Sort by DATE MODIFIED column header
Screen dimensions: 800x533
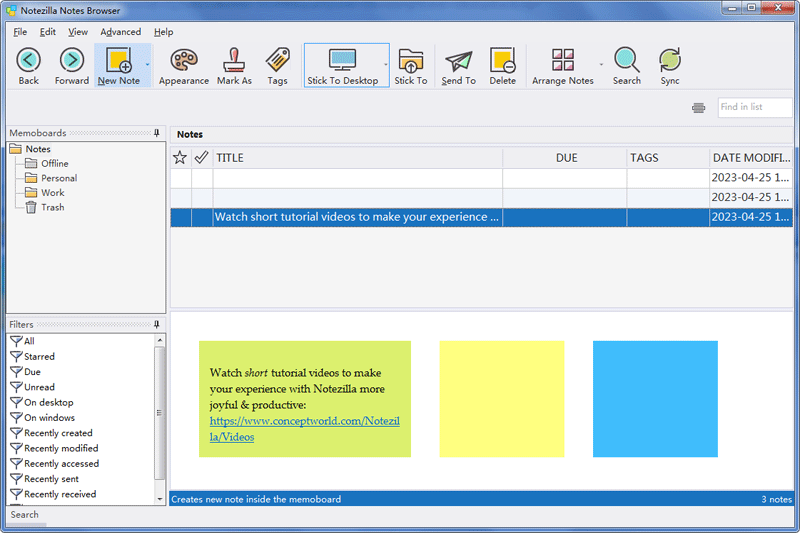point(751,158)
